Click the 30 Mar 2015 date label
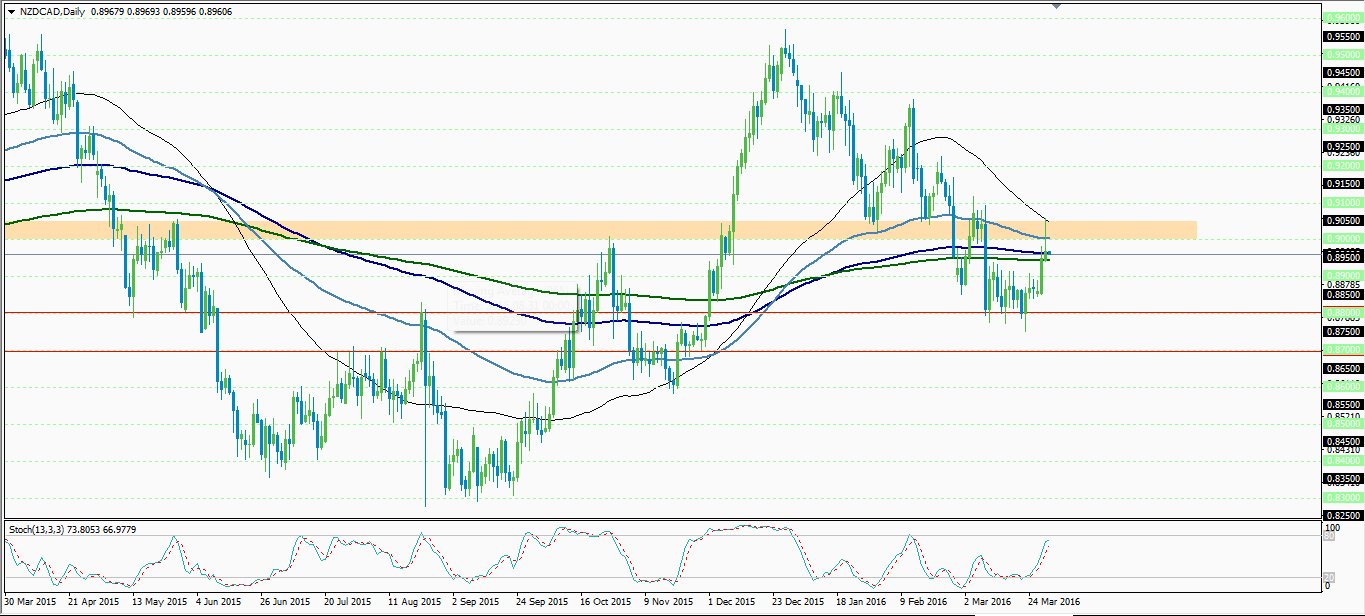Viewport: 1365px width, 616px height. pyautogui.click(x=29, y=603)
